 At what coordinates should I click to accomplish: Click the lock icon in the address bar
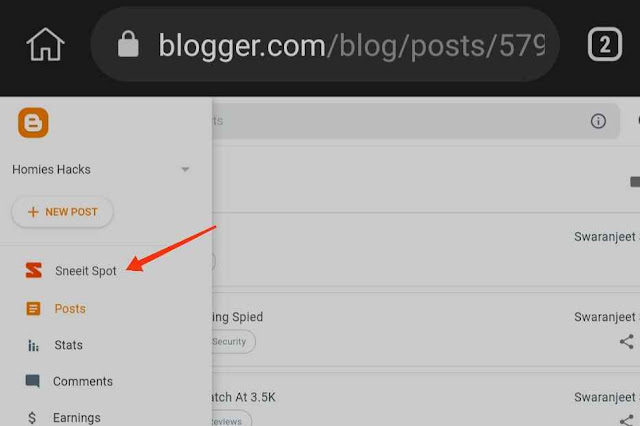pos(128,44)
